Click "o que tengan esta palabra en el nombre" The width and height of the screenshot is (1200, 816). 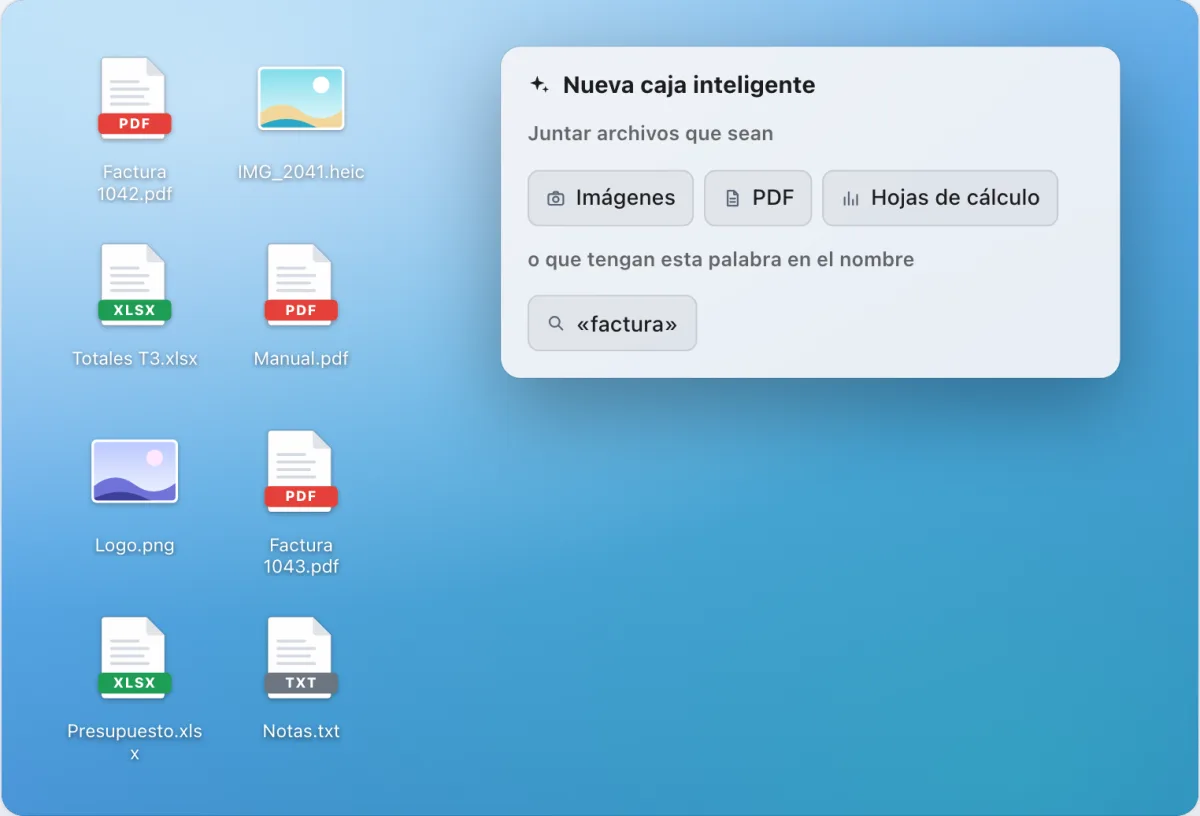pos(721,259)
